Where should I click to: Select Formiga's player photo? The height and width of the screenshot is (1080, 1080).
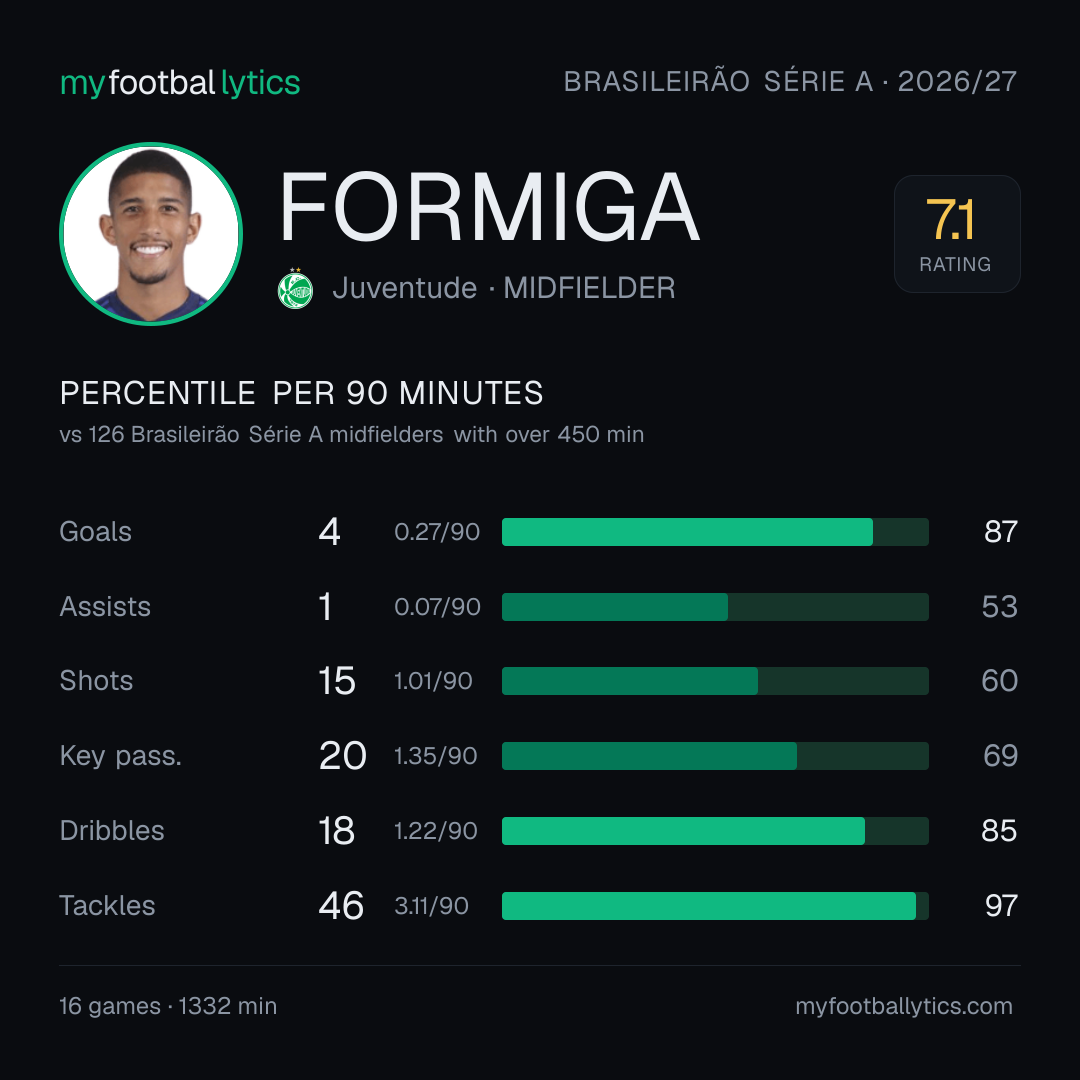coord(151,233)
